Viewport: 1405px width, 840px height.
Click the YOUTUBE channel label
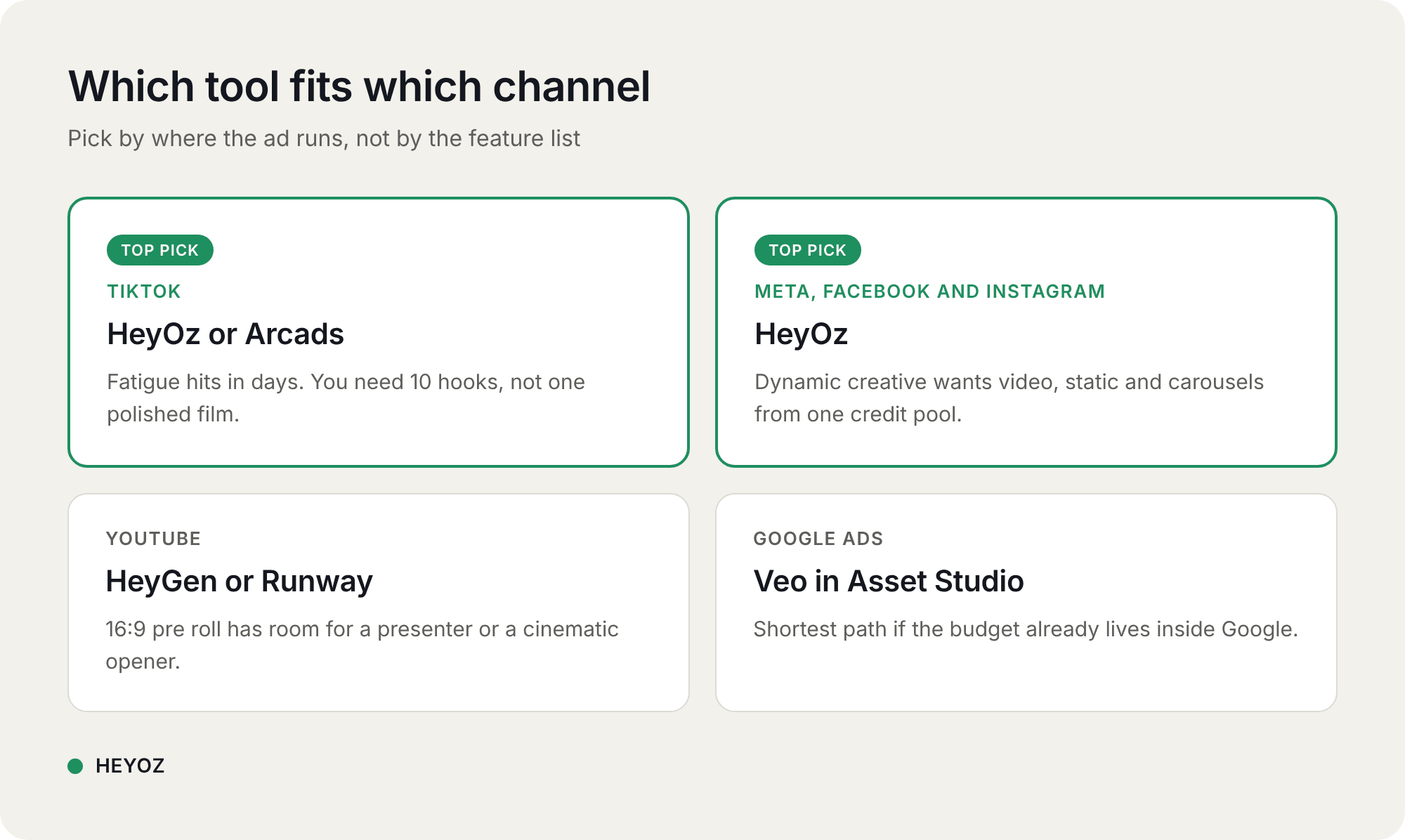click(153, 539)
